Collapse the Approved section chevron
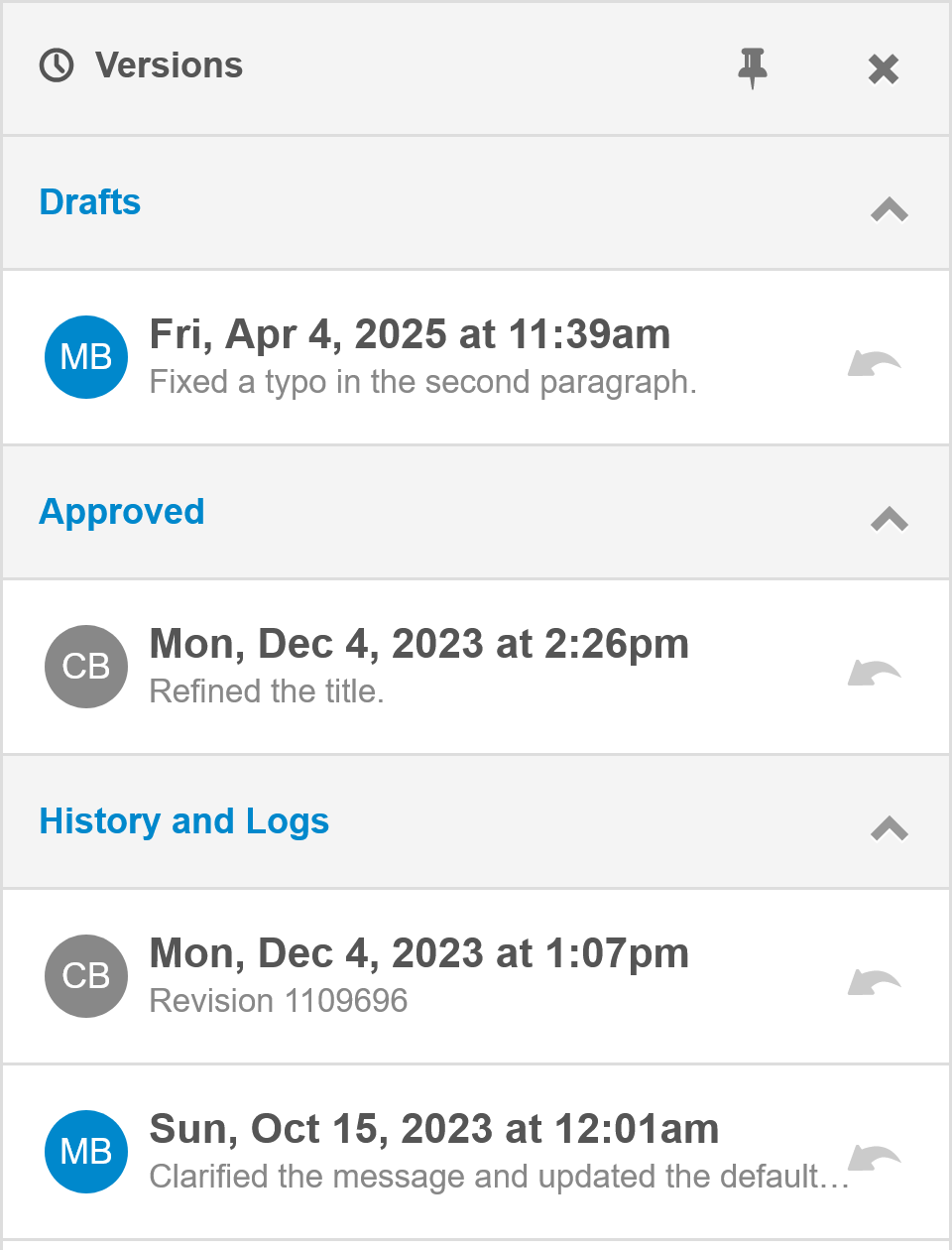 pos(889,519)
